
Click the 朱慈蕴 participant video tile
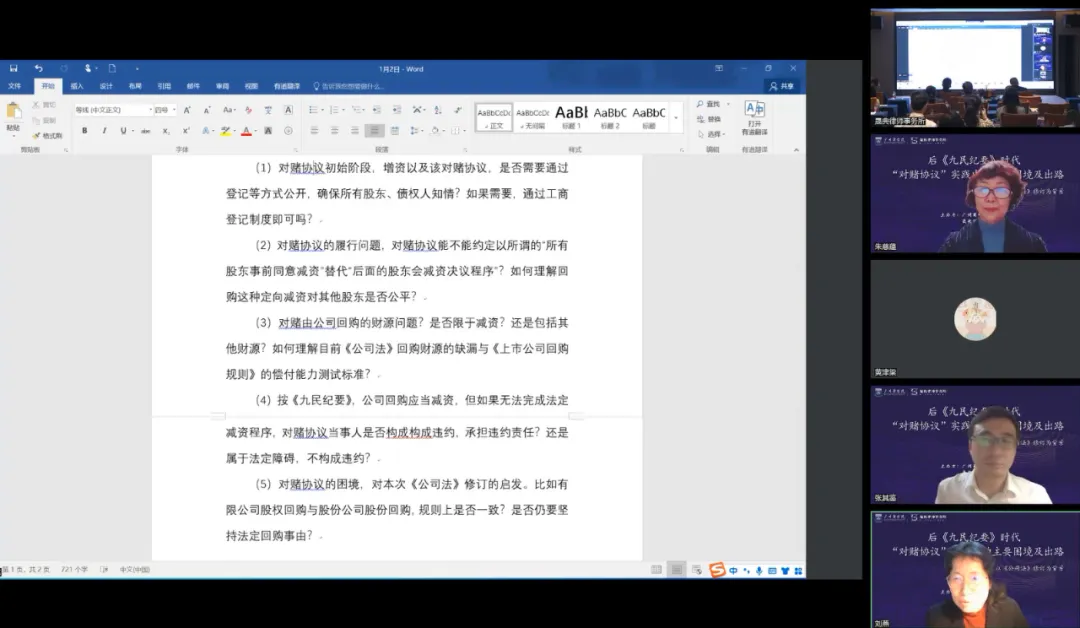point(975,193)
